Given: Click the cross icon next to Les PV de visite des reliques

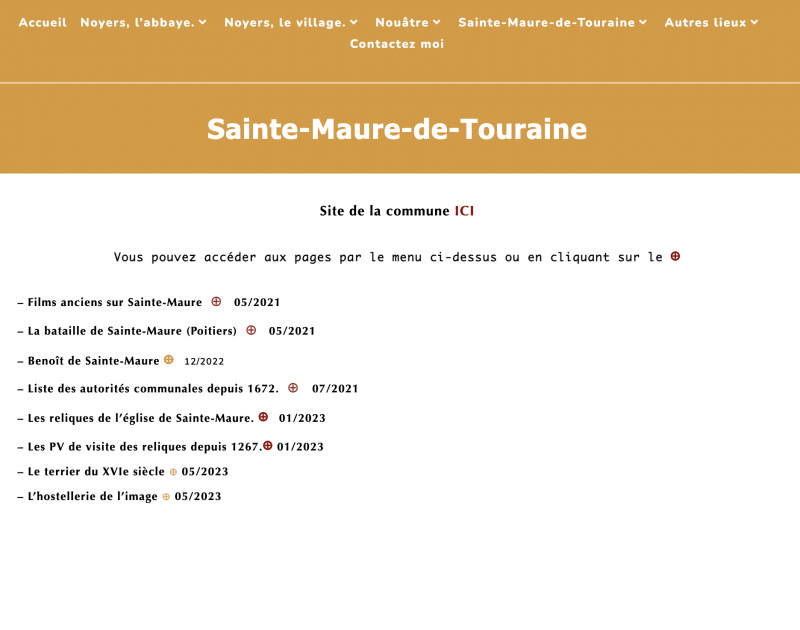Looking at the screenshot, I should pos(267,446).
